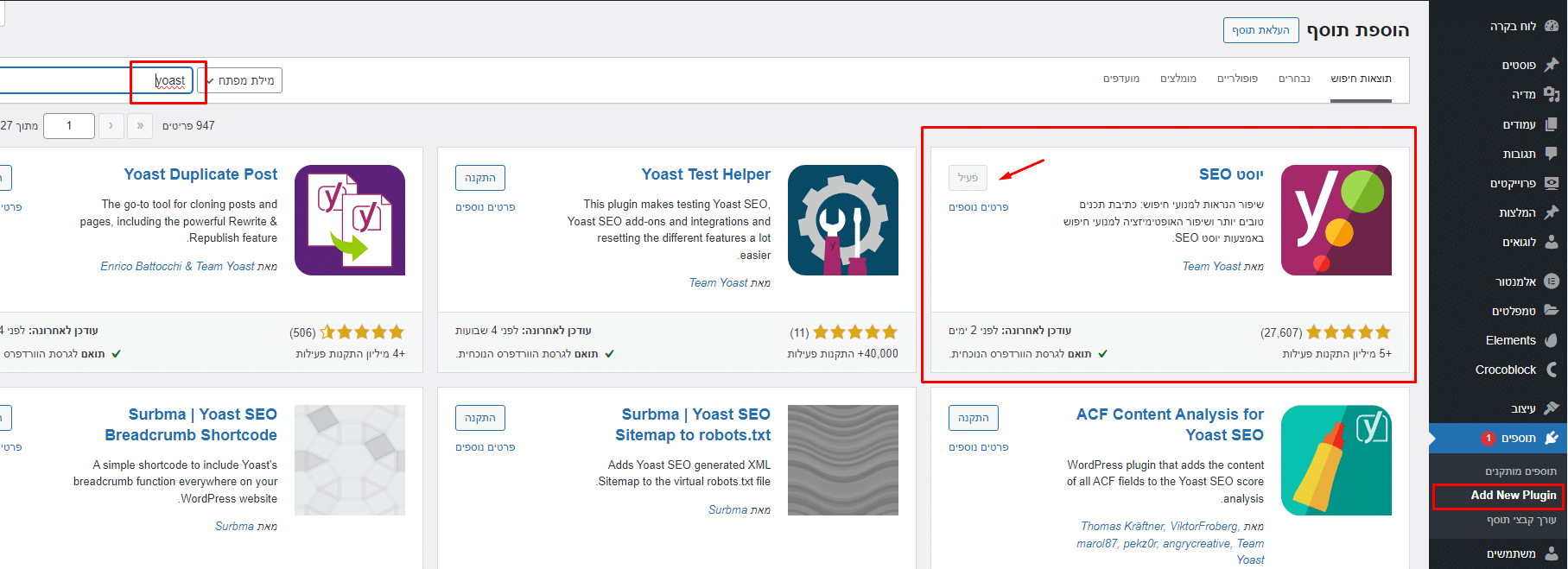Click the Yoast Test Helper gear logo
Image resolution: width=1568 pixels, height=569 pixels.
[x=843, y=220]
